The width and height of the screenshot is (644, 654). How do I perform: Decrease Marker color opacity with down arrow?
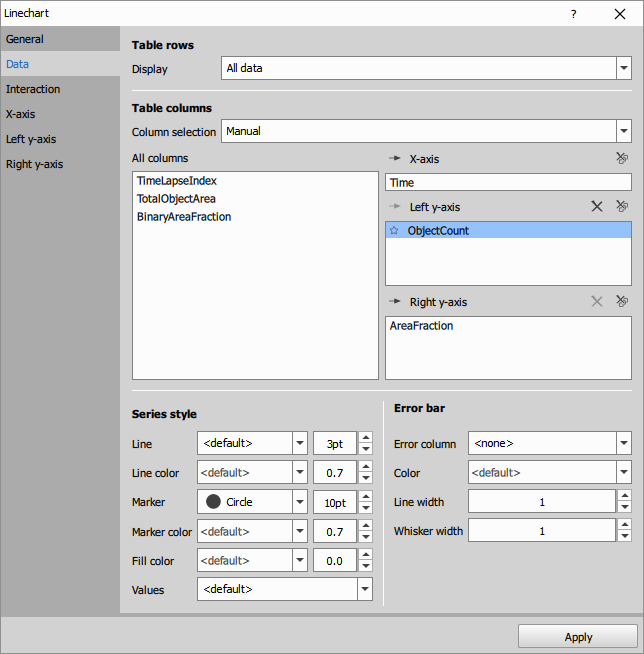coord(366,537)
